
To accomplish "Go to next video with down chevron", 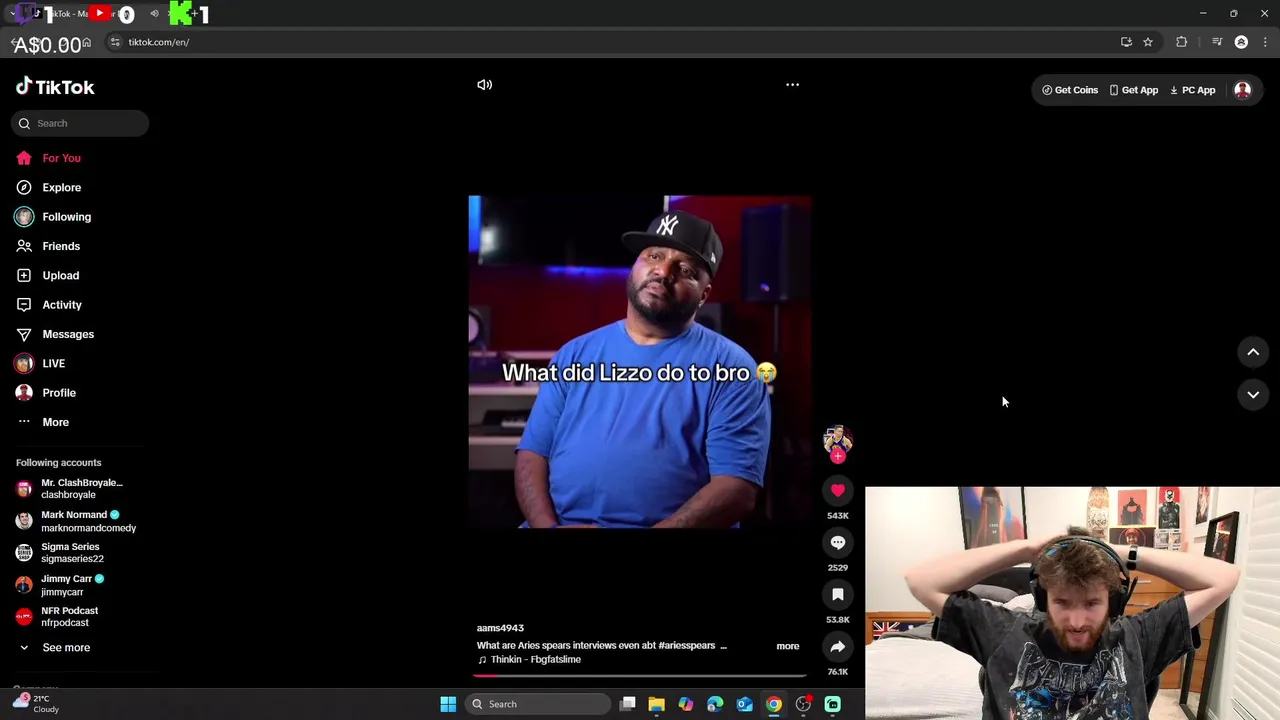I will pos(1253,395).
